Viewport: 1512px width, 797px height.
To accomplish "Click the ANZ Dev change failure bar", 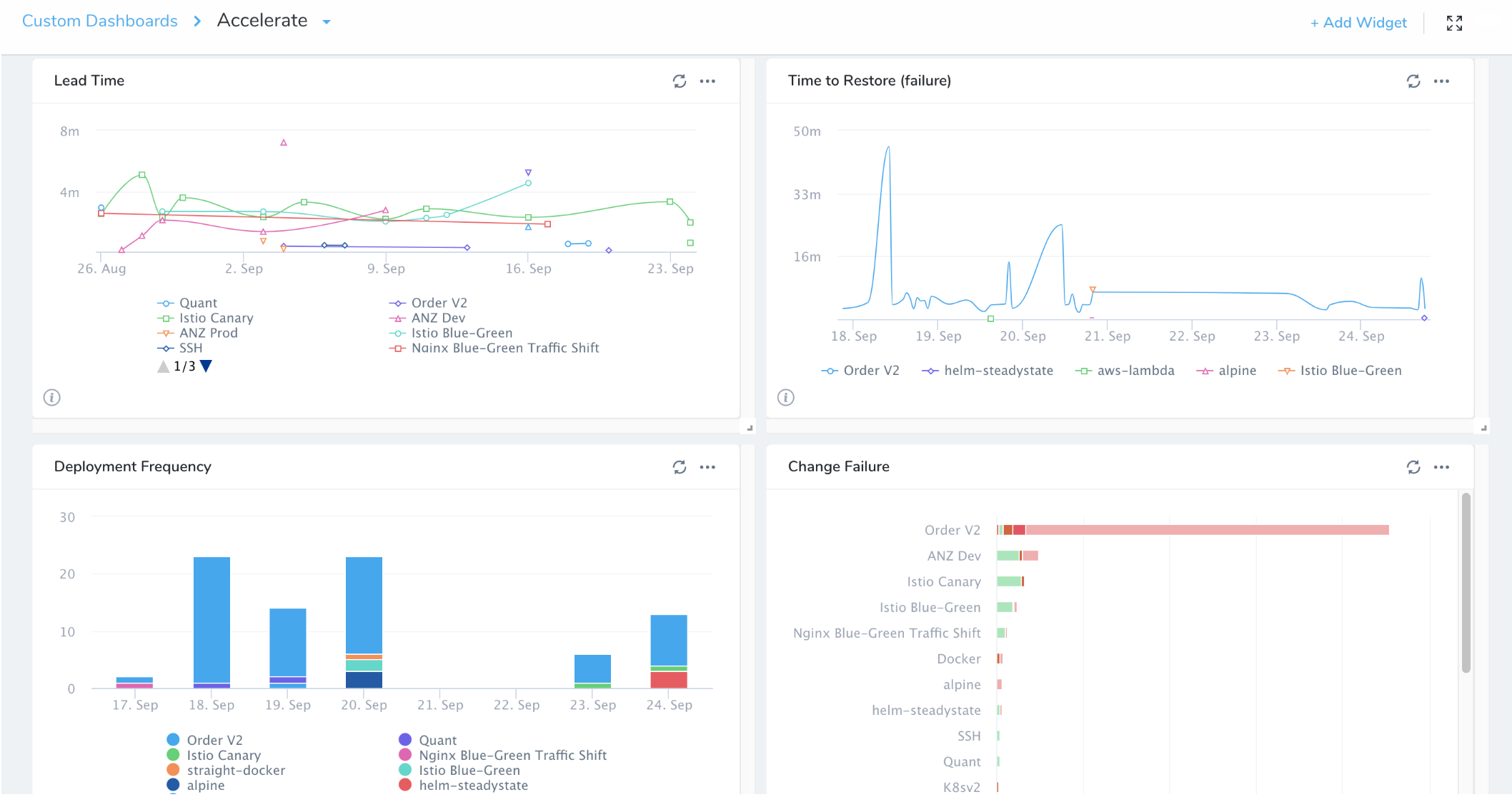I will pyautogui.click(x=1018, y=556).
